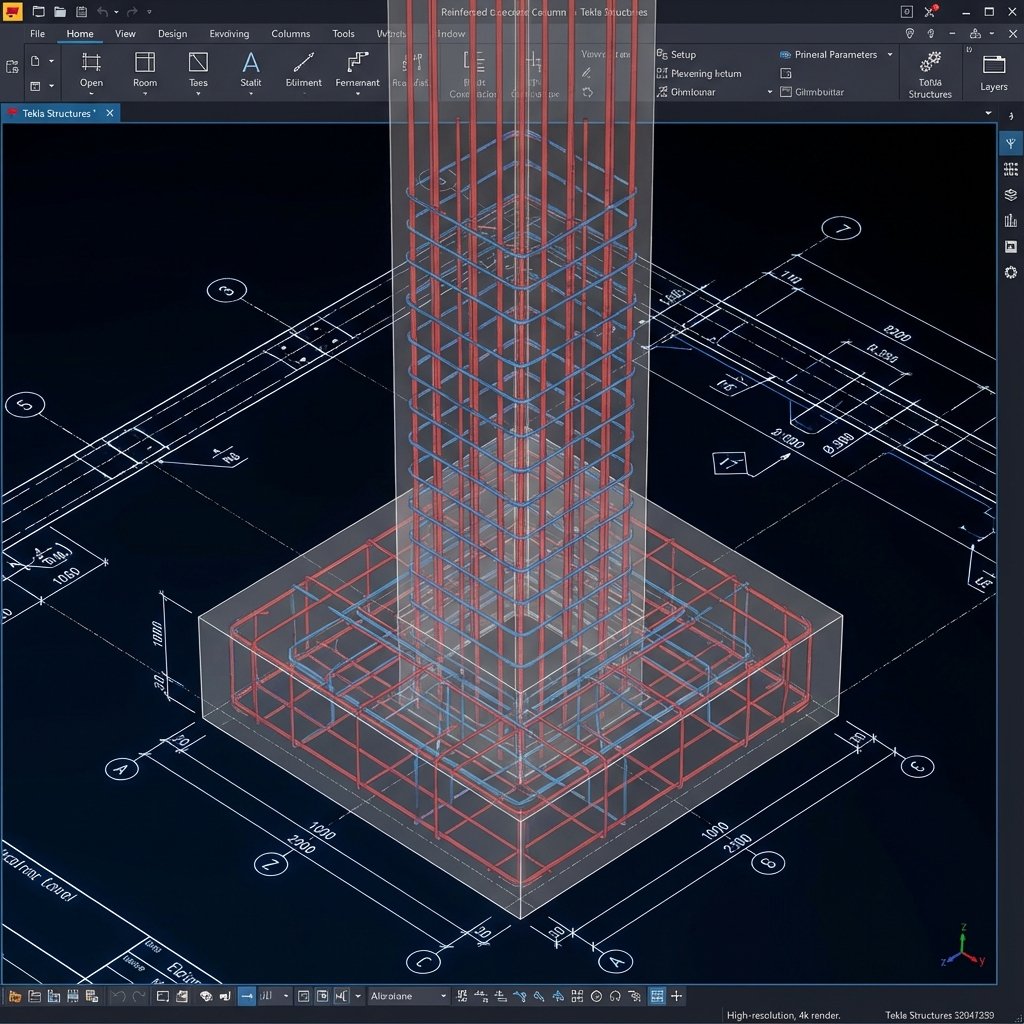1024x1024 pixels.
Task: Open the General Parameters tool
Action: (x=835, y=54)
